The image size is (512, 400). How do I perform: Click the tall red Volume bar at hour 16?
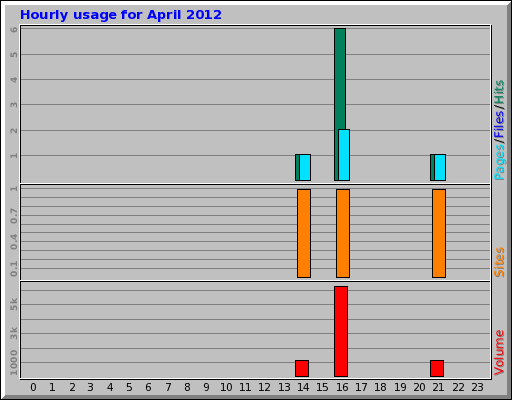tap(341, 331)
